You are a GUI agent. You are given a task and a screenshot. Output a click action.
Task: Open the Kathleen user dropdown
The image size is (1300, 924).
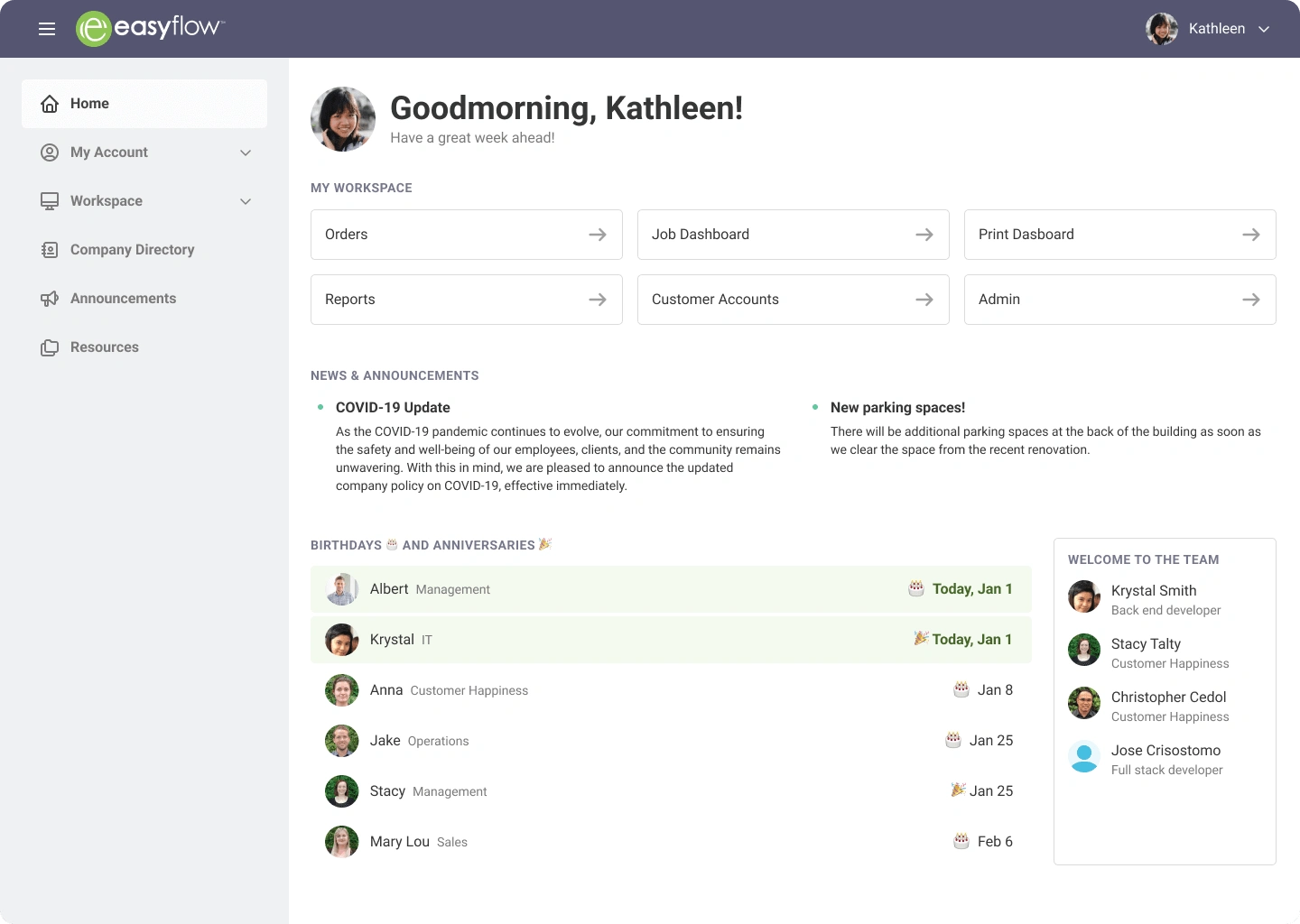pyautogui.click(x=1209, y=29)
